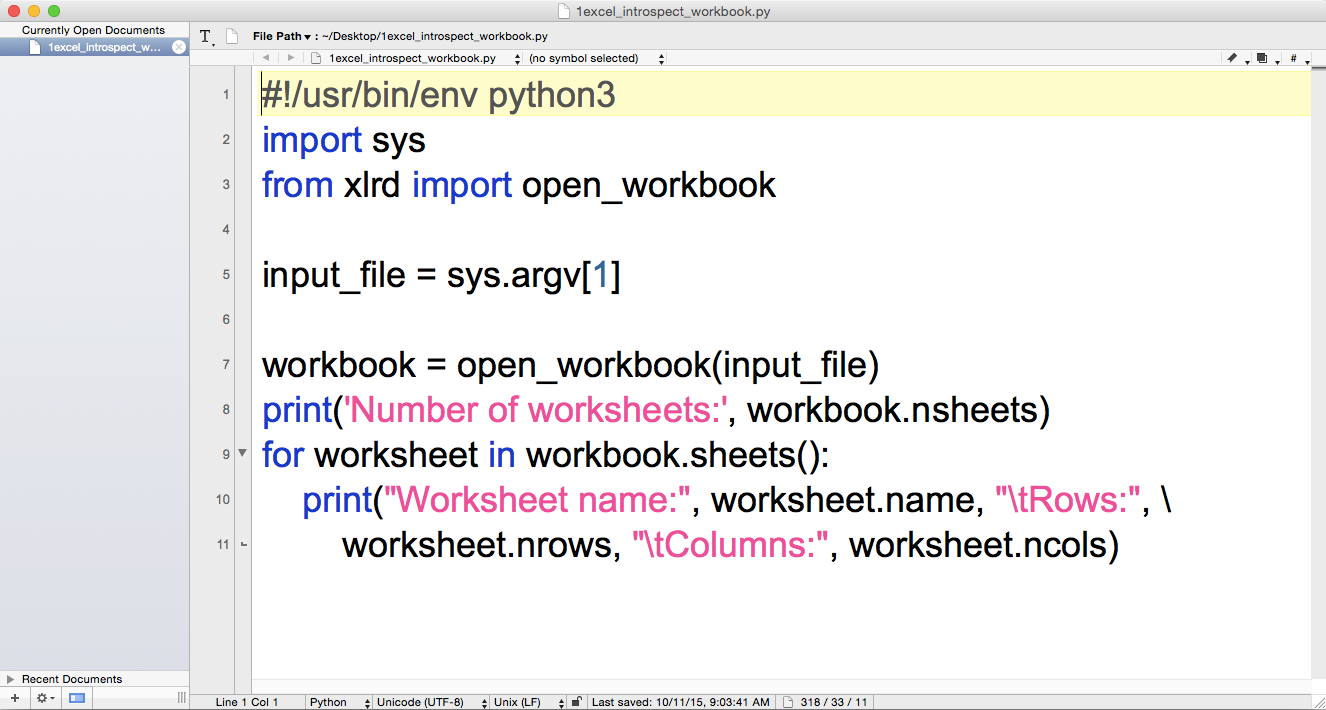Select 1excel_introspect_w... in the open documents list

tap(95, 46)
